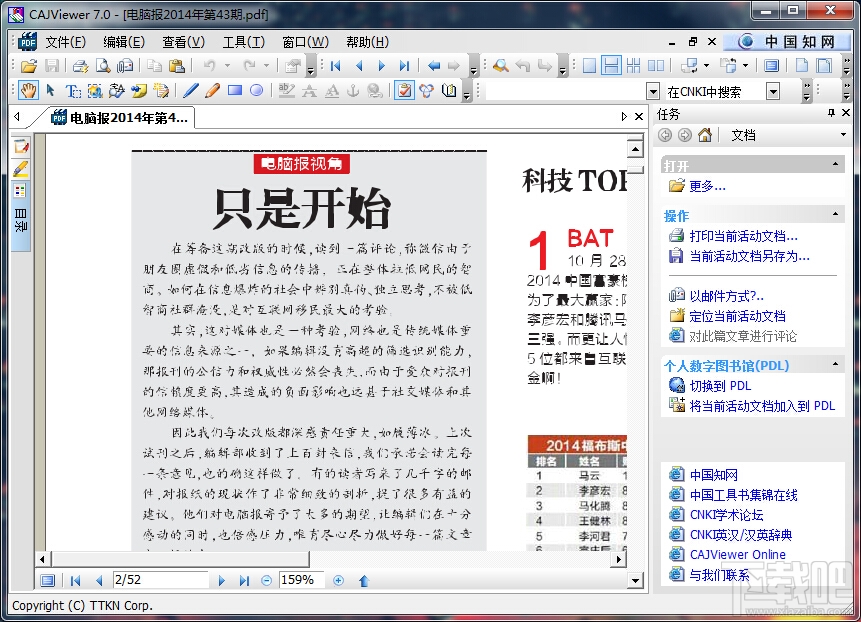This screenshot has width=861, height=622.
Task: Jump to last page via top toolbar
Action: coord(405,66)
